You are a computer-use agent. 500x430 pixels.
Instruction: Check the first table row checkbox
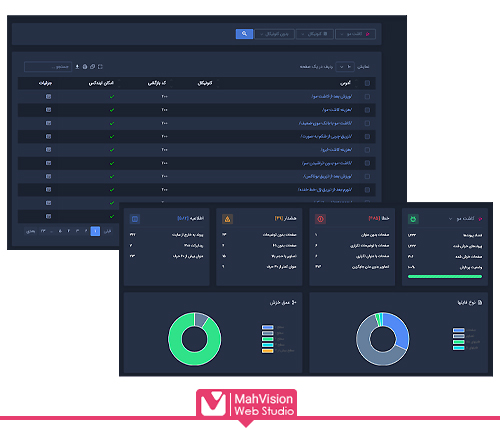point(367,96)
